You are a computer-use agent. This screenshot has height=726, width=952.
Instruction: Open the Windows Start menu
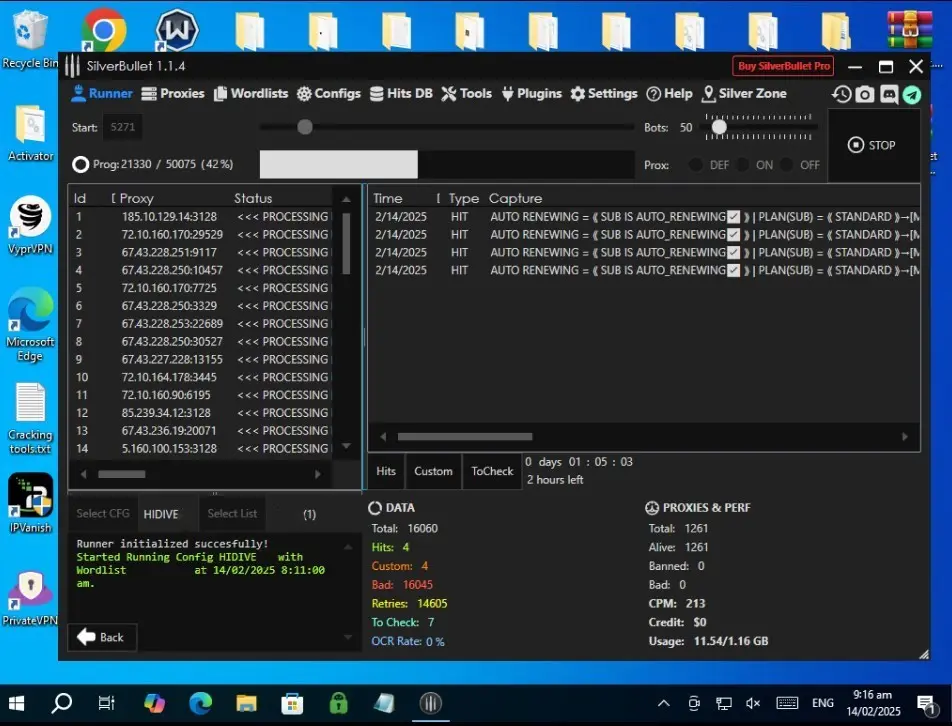(16, 704)
